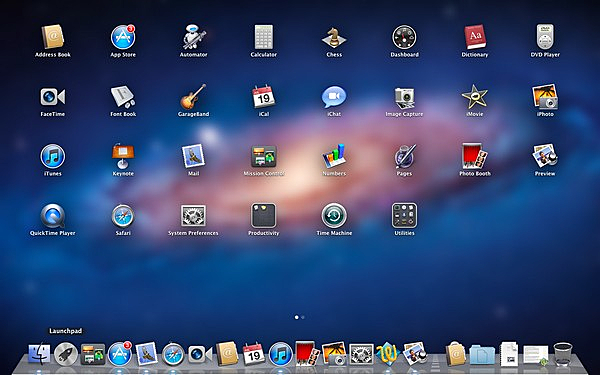Launch iMovie star icon
Viewport: 600px width, 375px height.
pos(474,96)
